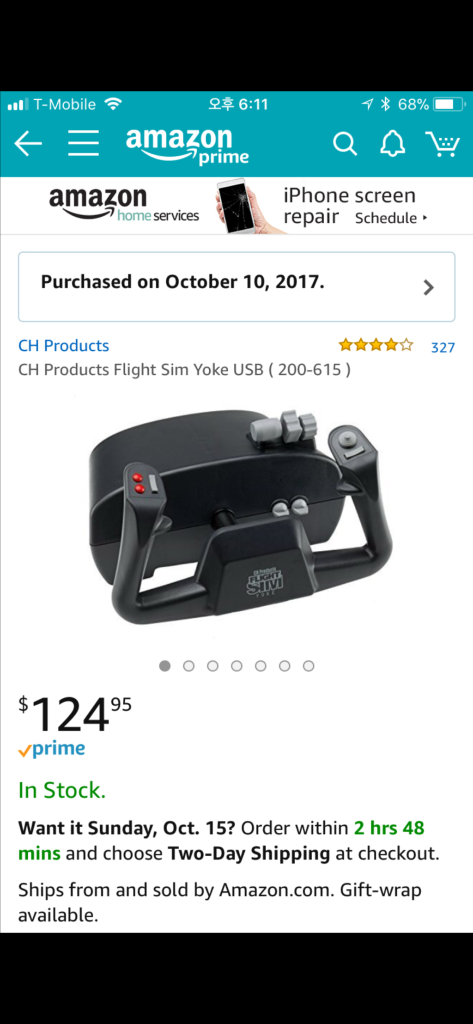Screen dimensions: 473x1024
Task: Open the hamburger menu
Action: tap(84, 143)
